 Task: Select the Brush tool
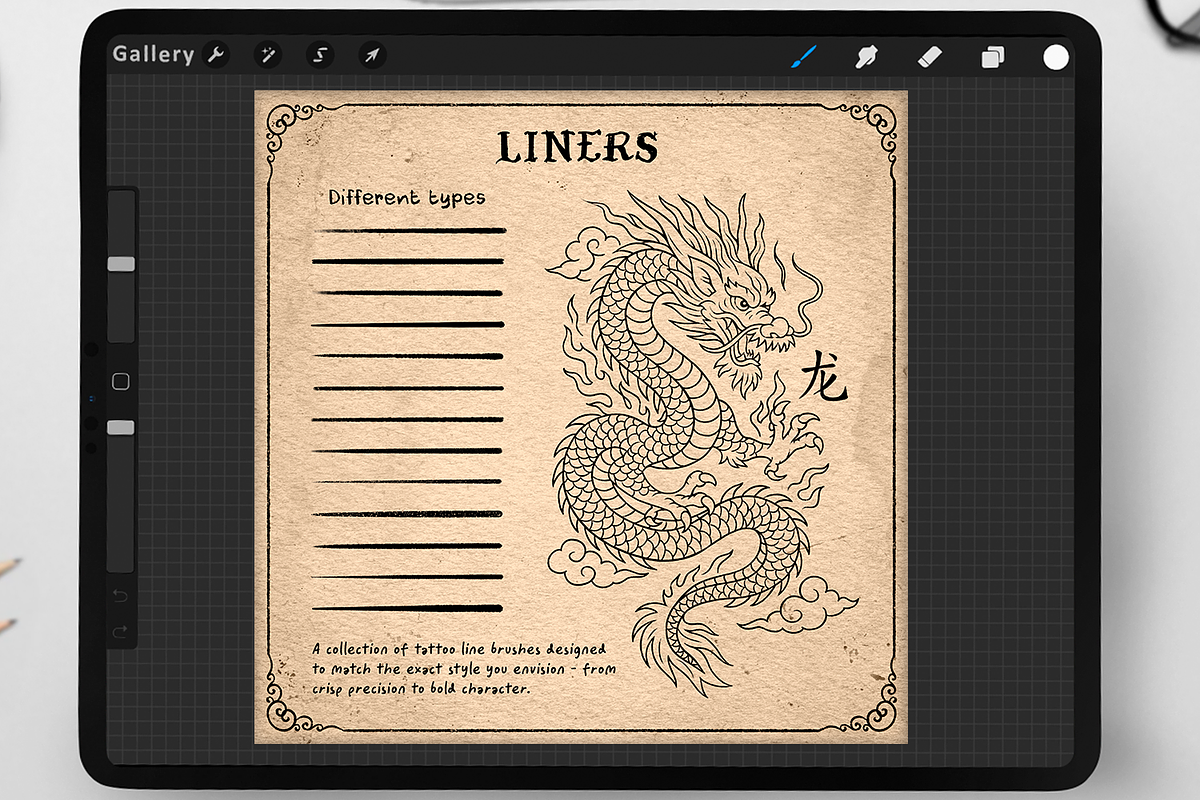803,56
